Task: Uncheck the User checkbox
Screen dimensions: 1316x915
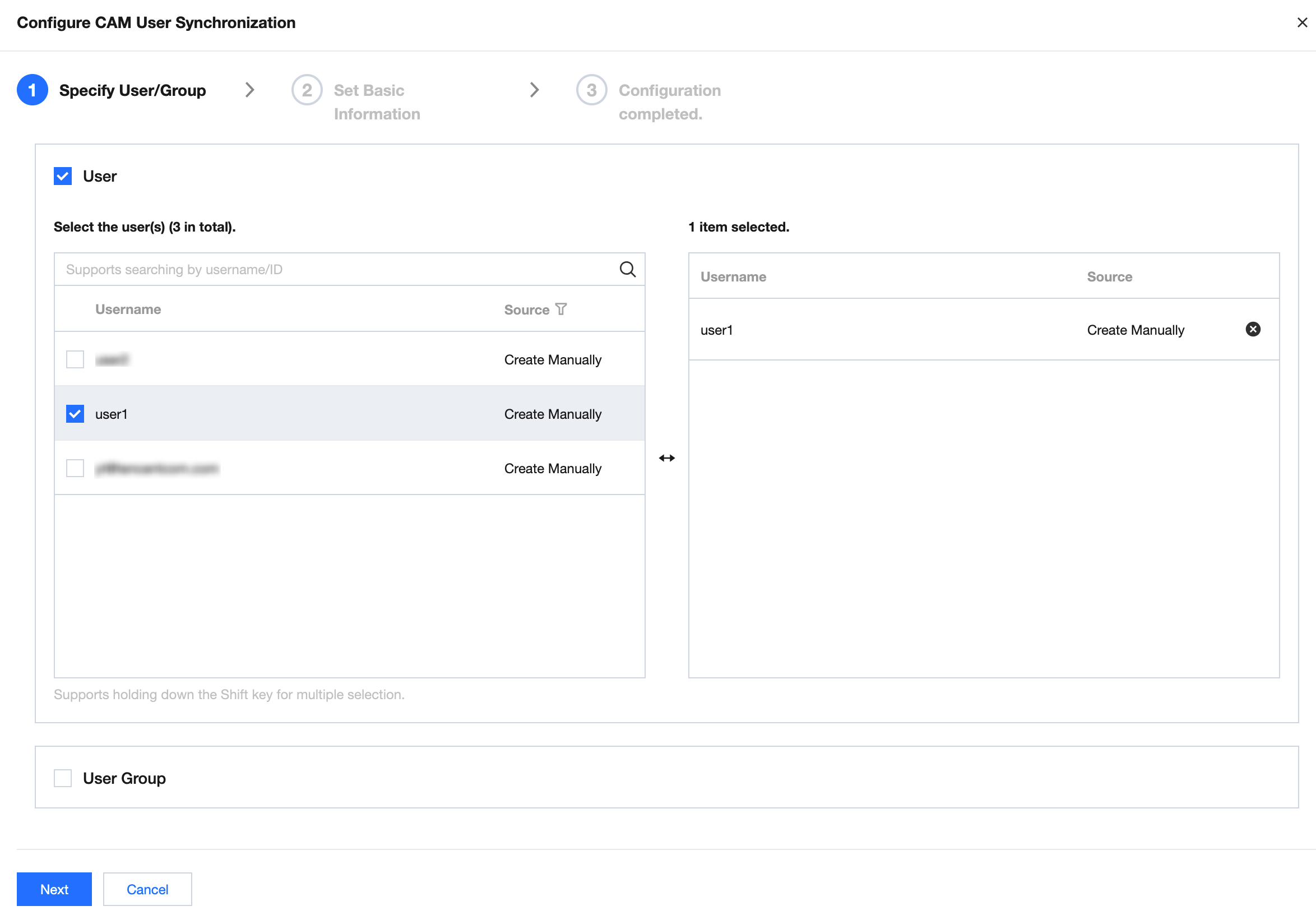Action: (x=62, y=176)
